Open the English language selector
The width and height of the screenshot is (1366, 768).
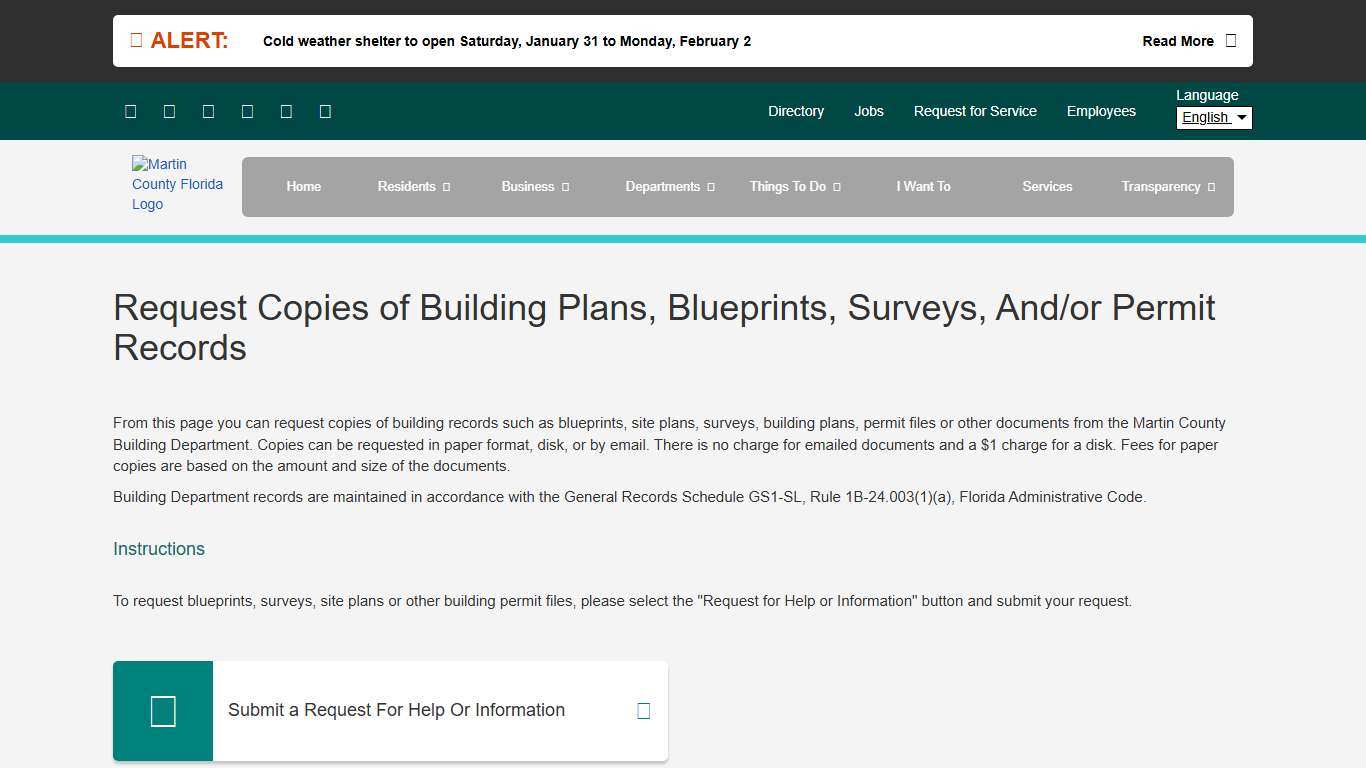pos(1213,117)
